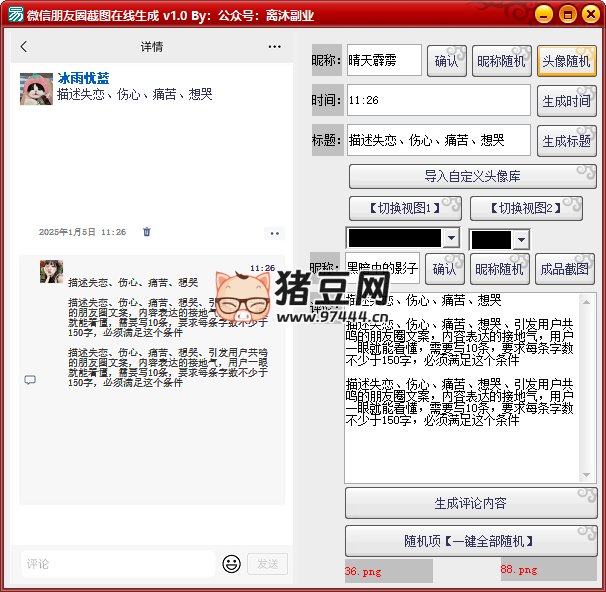Open the wide black combo box dropdown arrow
The height and width of the screenshot is (592, 606).
[x=451, y=238]
